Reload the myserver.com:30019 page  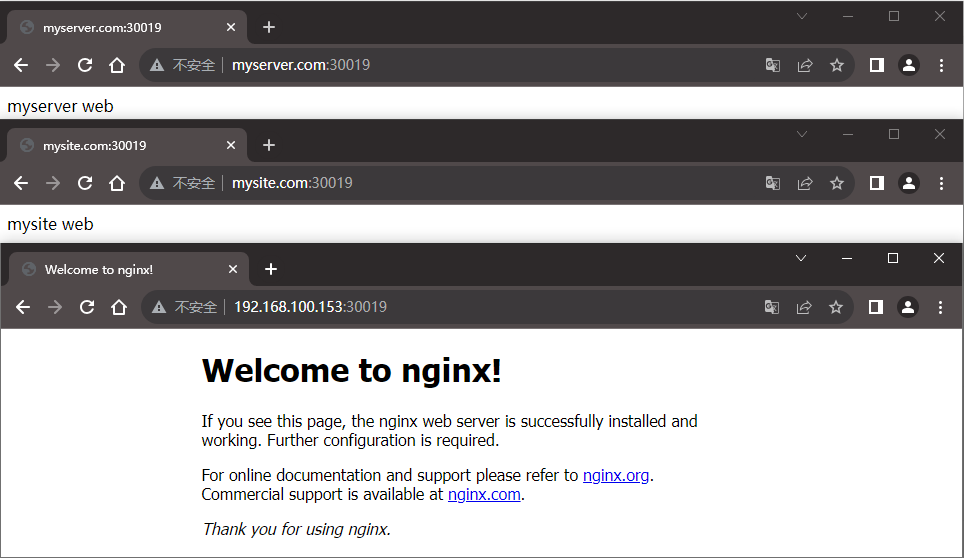[85, 65]
